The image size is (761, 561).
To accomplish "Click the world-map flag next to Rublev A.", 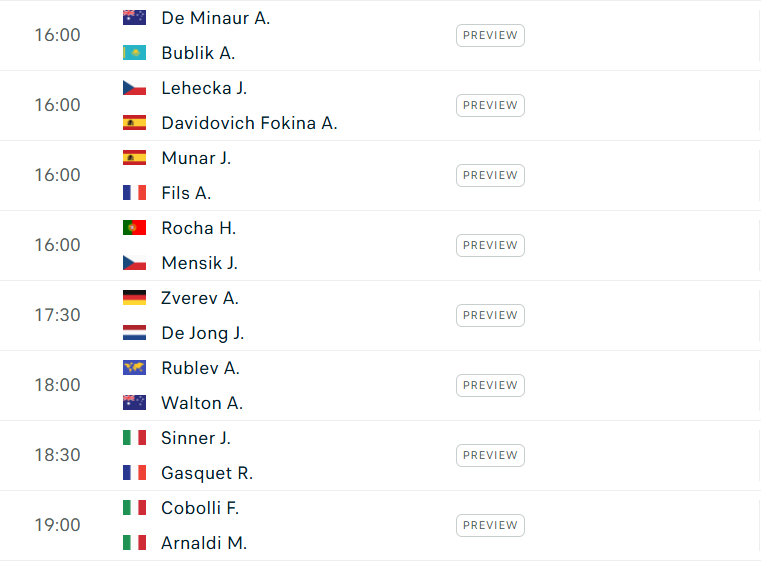I will pyautogui.click(x=134, y=368).
